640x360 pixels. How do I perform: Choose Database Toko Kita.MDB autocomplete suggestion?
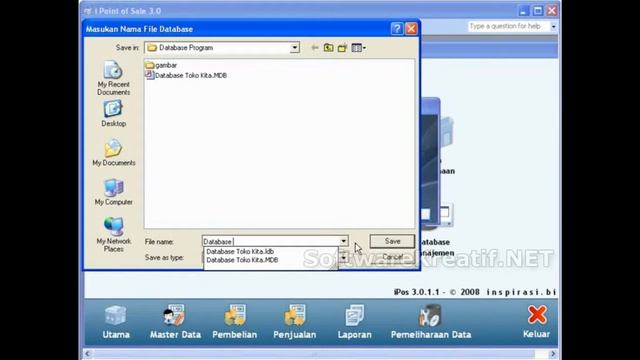pos(242,260)
